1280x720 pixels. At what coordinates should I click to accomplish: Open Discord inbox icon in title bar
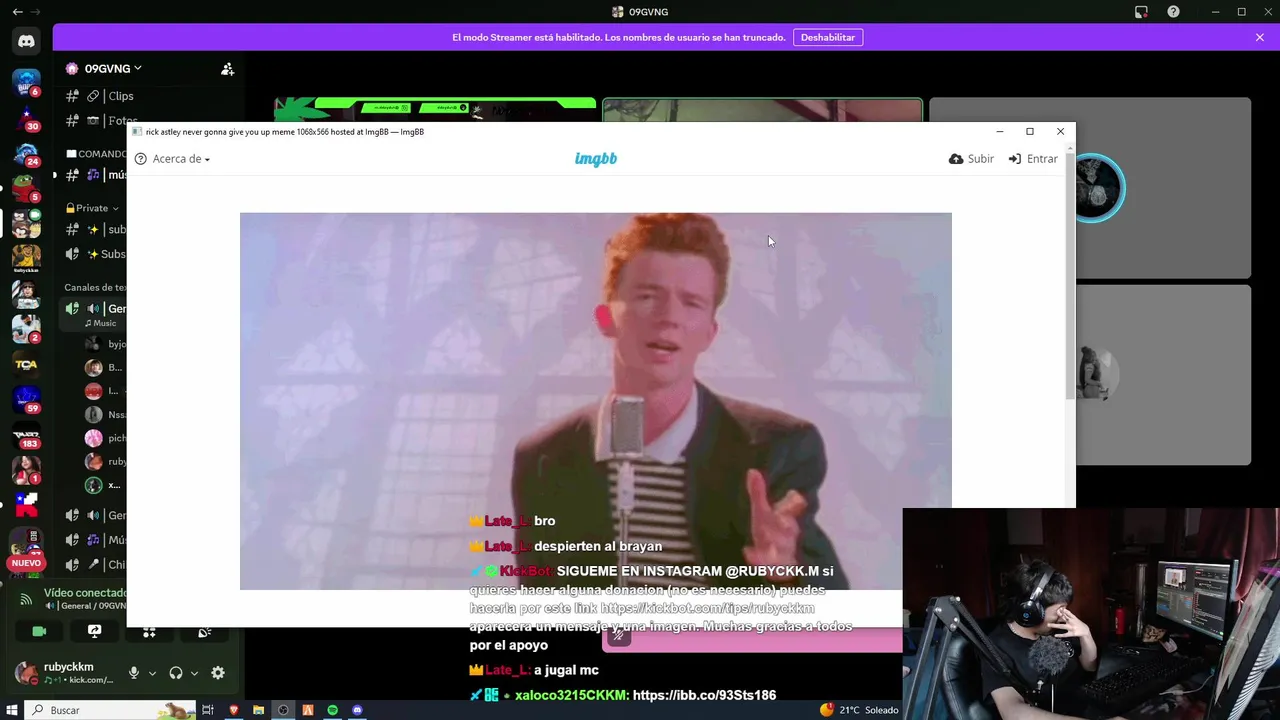click(1141, 12)
